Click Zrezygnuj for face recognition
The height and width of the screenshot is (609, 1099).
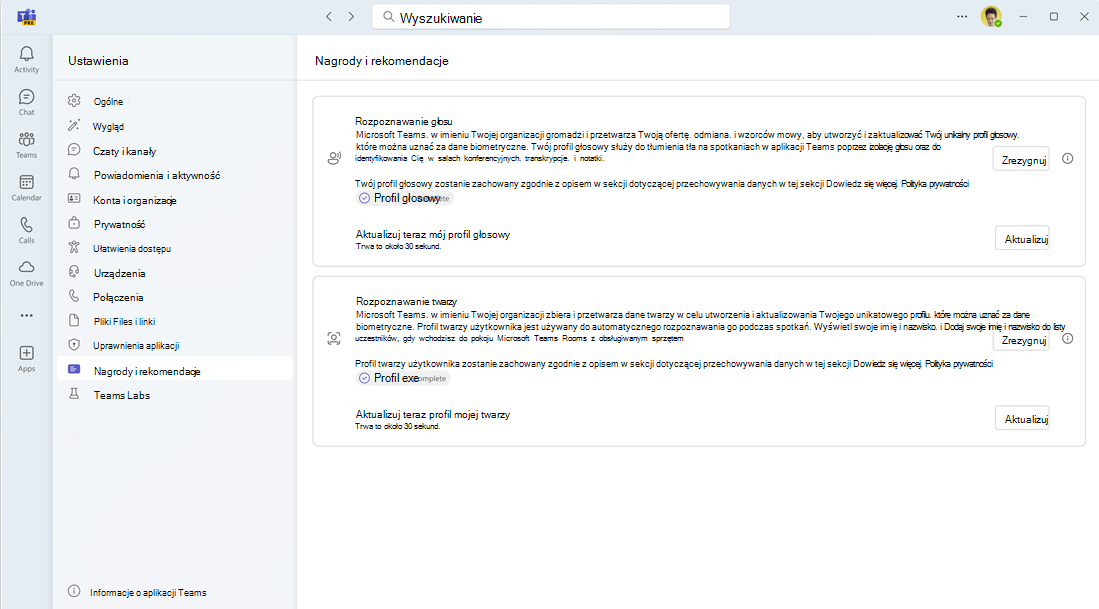1023,340
